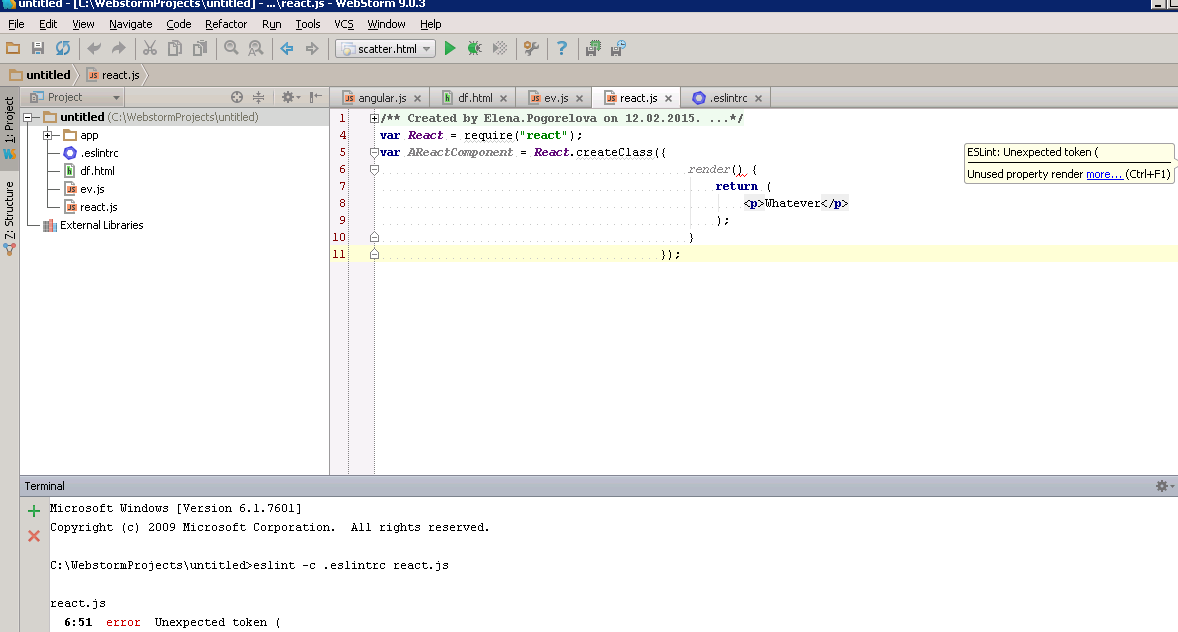
Task: Click the Replace toolbar icon
Action: click(x=256, y=49)
